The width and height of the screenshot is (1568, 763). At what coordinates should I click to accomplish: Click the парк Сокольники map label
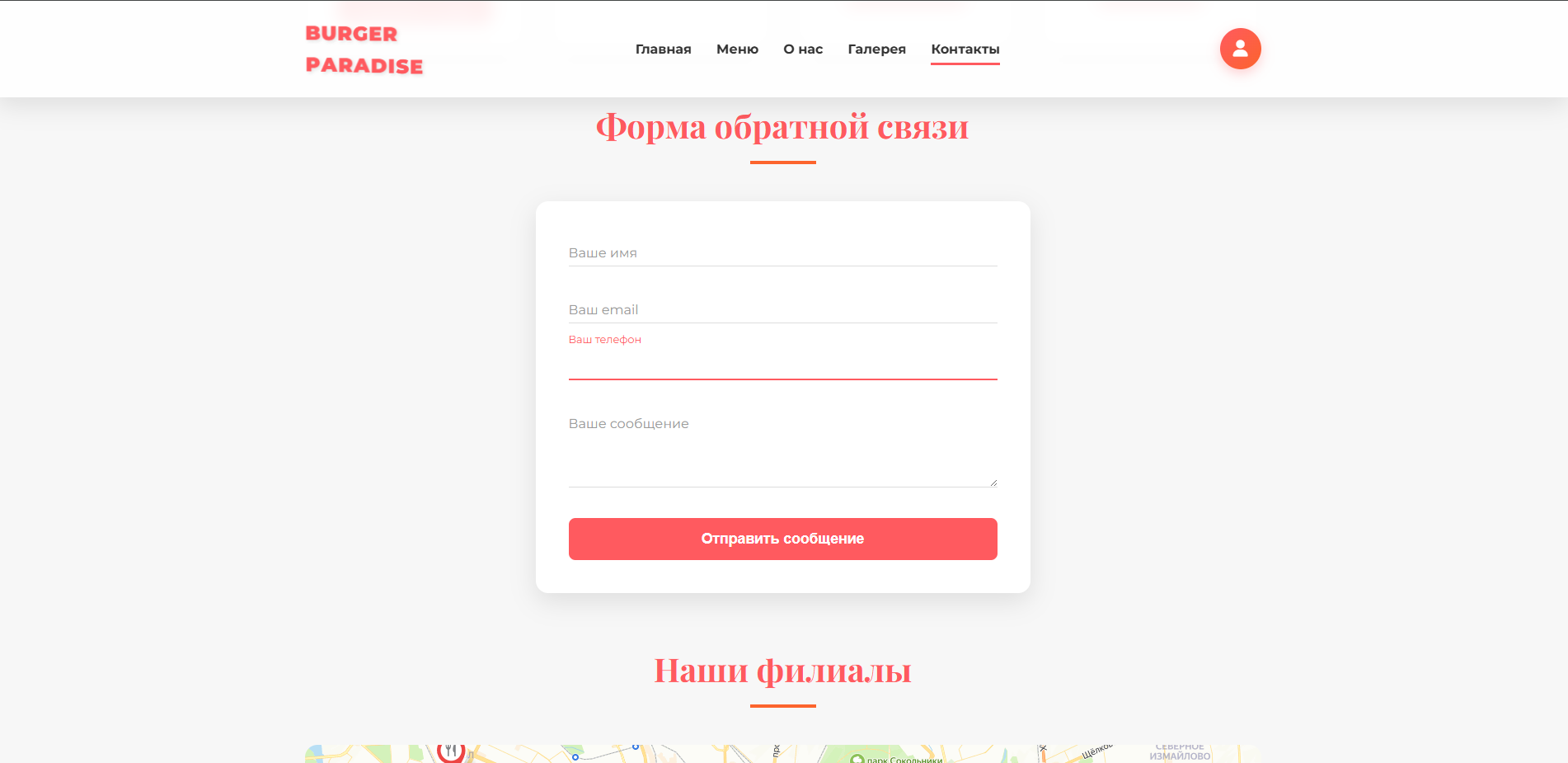(897, 759)
